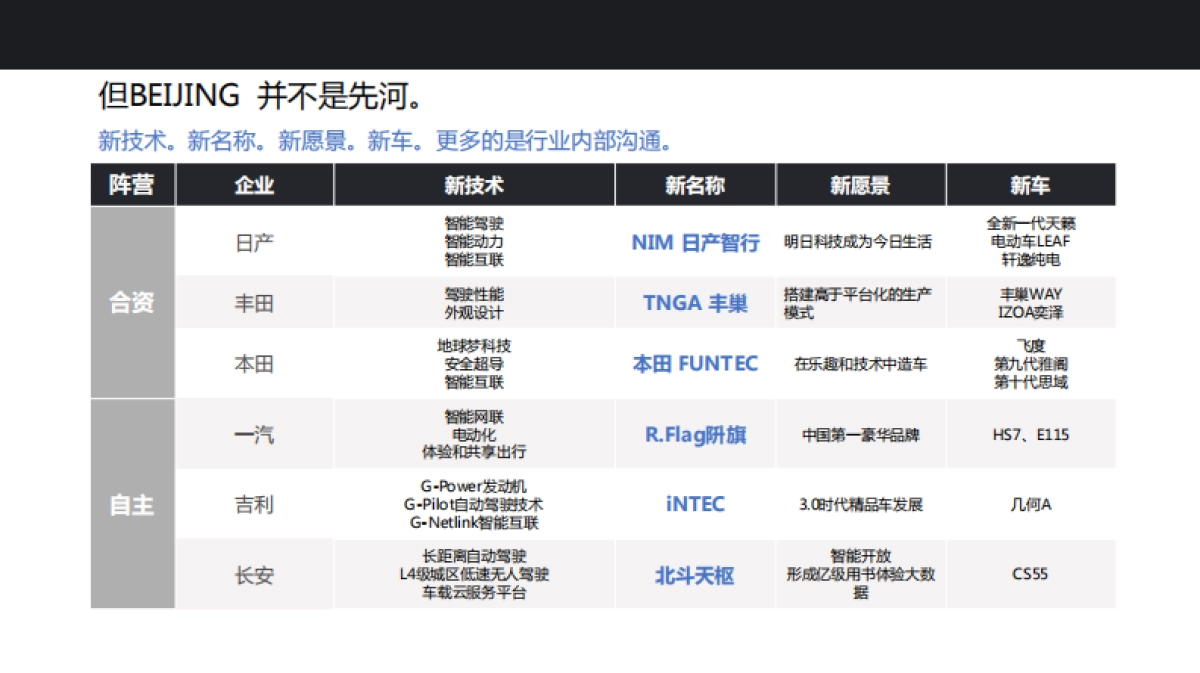This screenshot has width=1200, height=673.
Task: Click the R.Flag阶旗 brand name
Action: point(694,434)
